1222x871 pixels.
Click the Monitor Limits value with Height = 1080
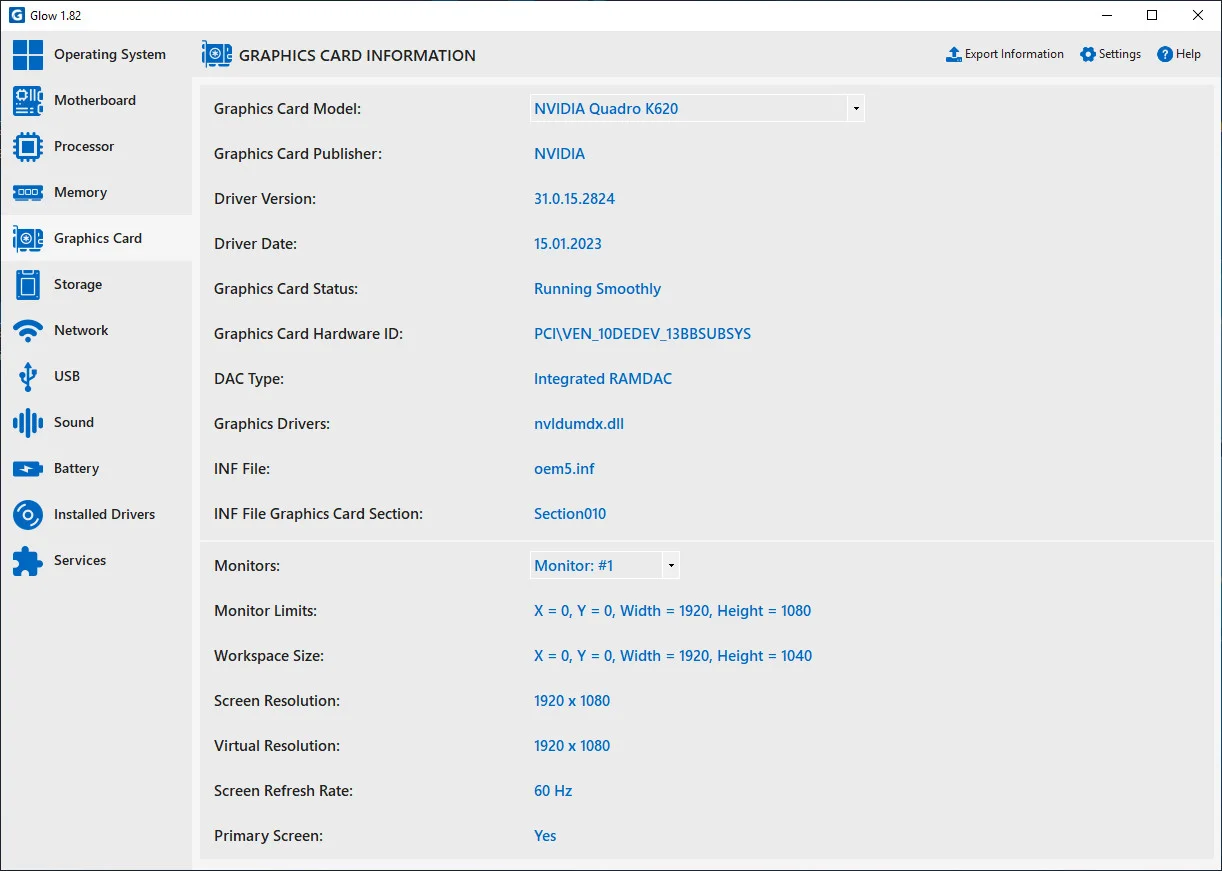point(672,611)
